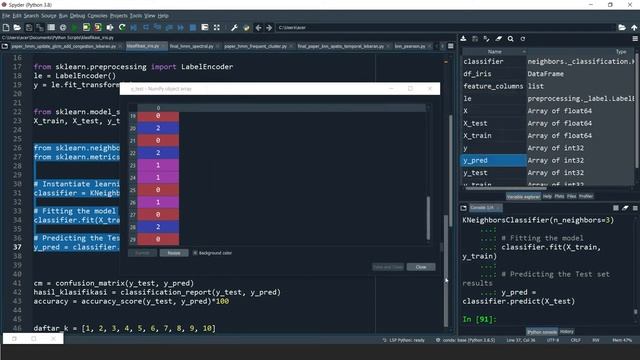Select the X_train variable row

point(548,136)
